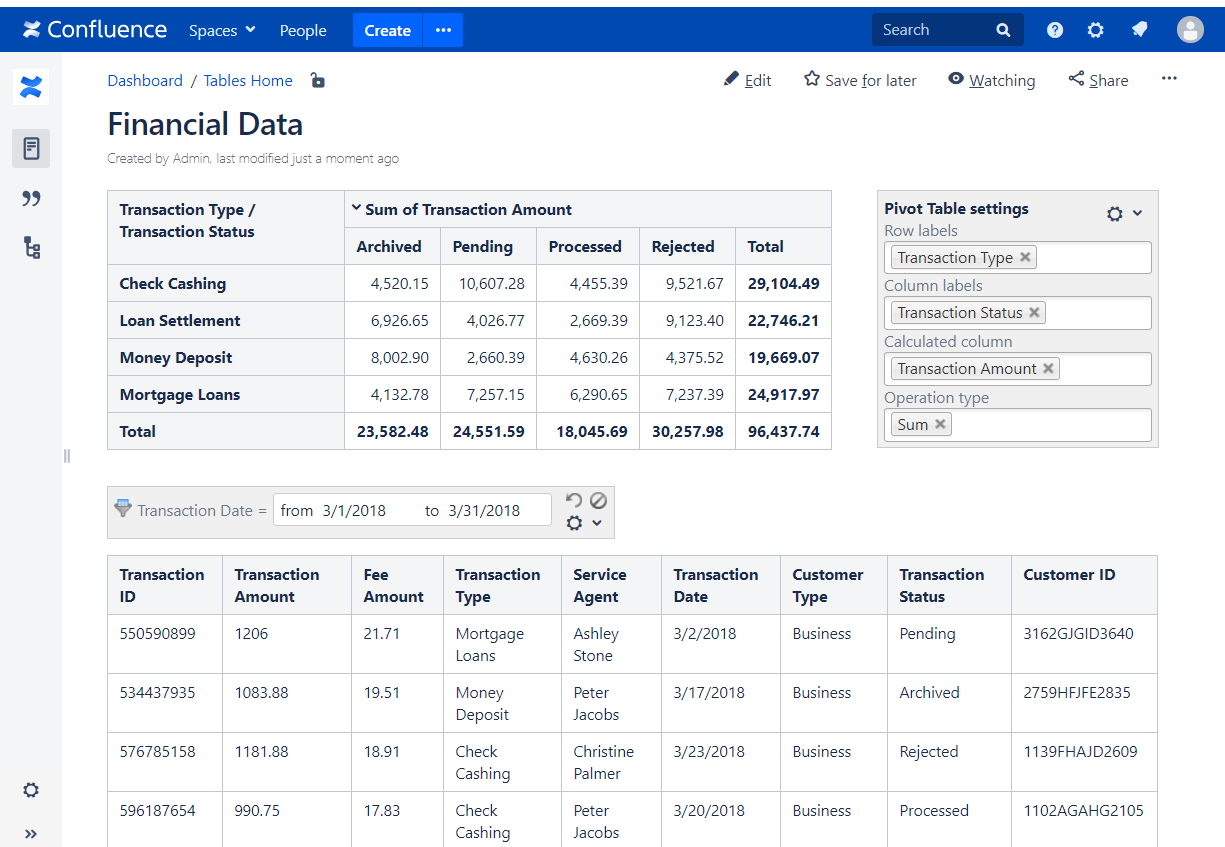Collapse Sum of Transaction Amount chevron
Screen dimensions: 1225x847
click(x=355, y=209)
